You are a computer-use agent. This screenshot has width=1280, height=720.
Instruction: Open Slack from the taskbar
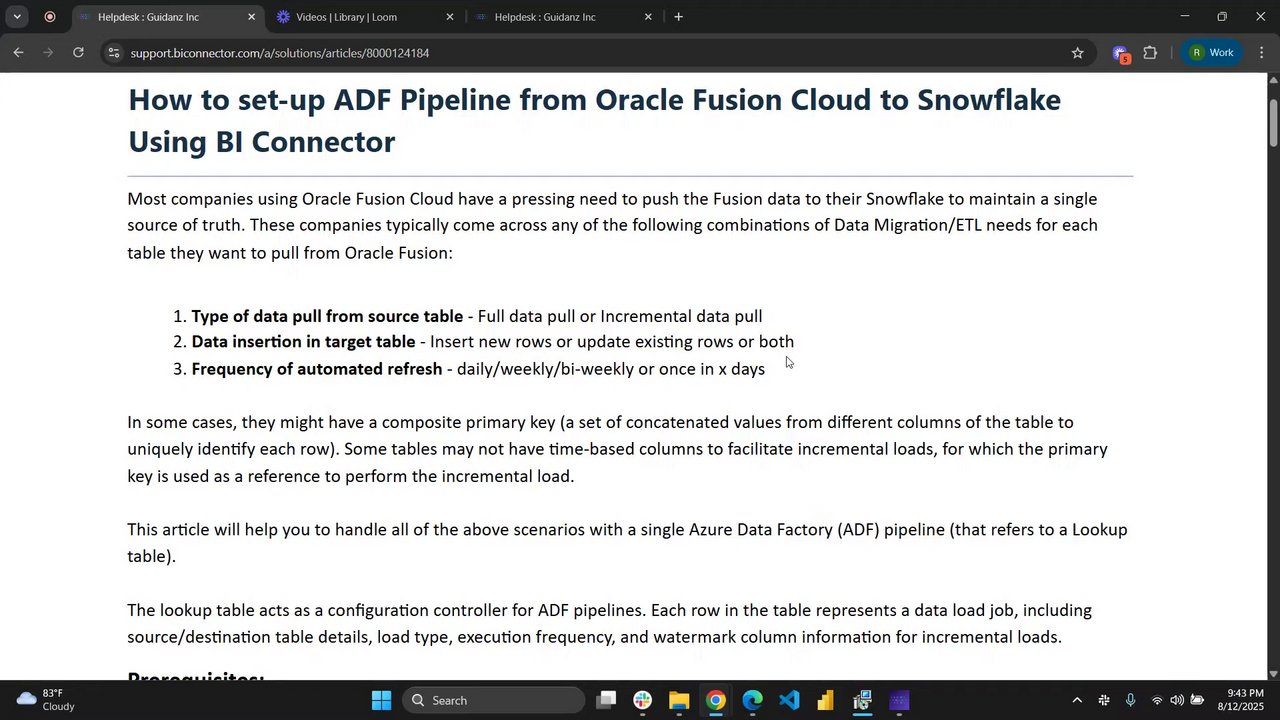tap(642, 700)
